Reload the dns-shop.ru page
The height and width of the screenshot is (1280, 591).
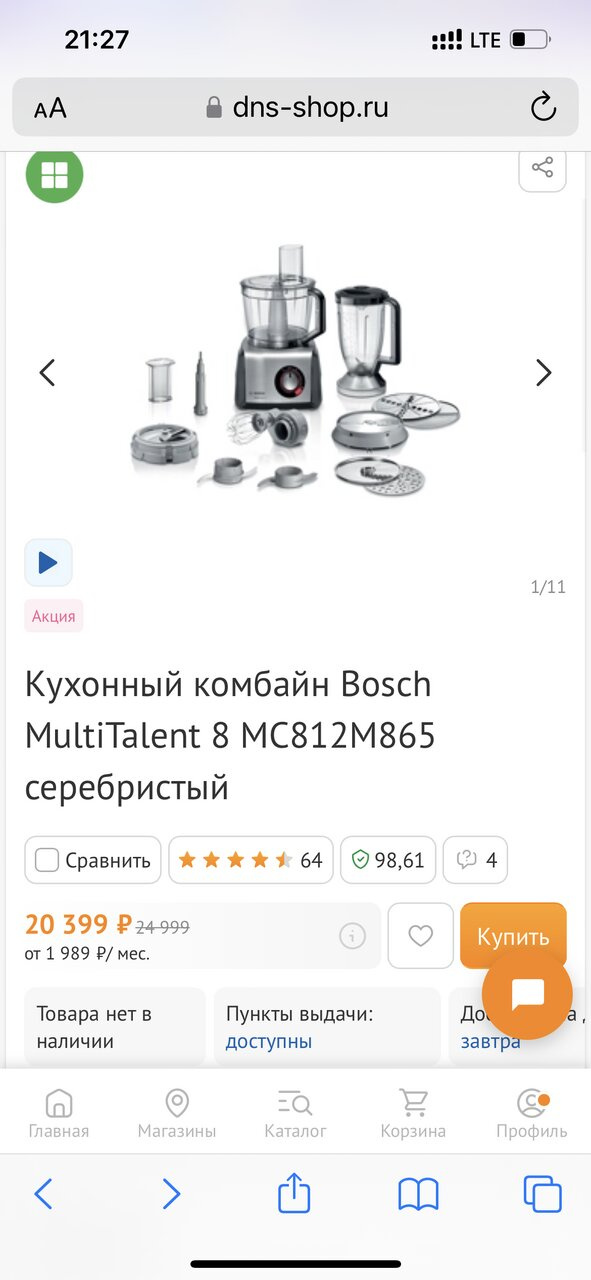pyautogui.click(x=543, y=107)
